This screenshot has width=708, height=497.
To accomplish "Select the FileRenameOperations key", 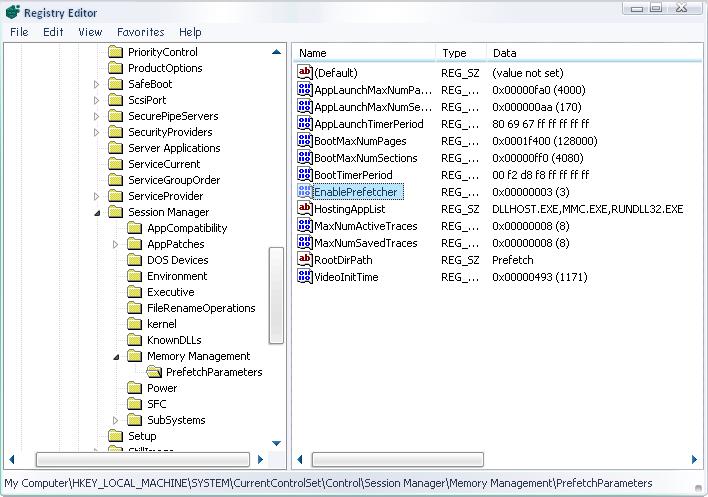I will pos(201,308).
